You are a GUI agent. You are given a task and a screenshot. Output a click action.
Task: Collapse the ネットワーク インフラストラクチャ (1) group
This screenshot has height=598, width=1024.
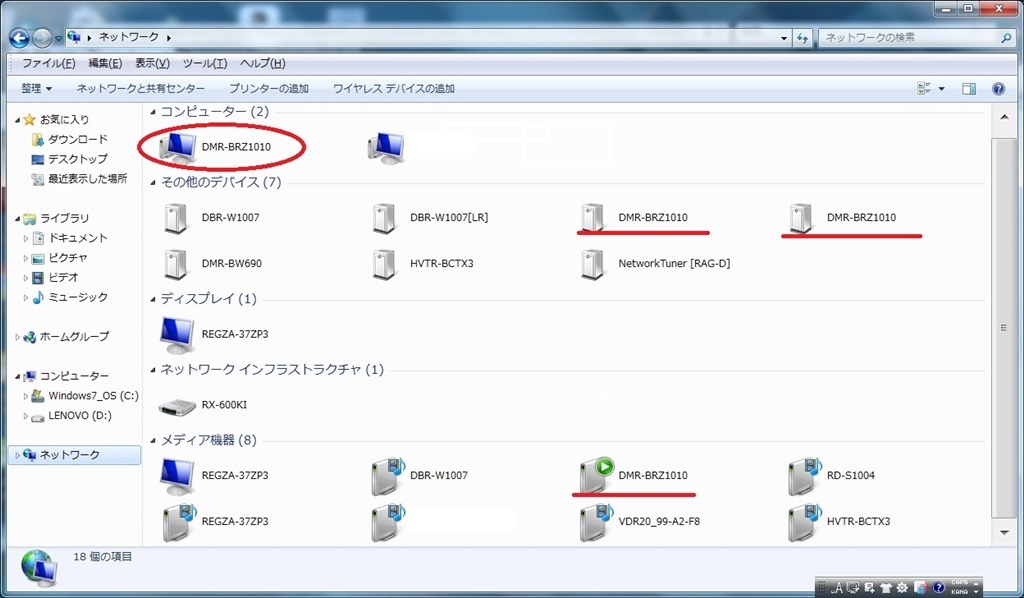(x=153, y=370)
